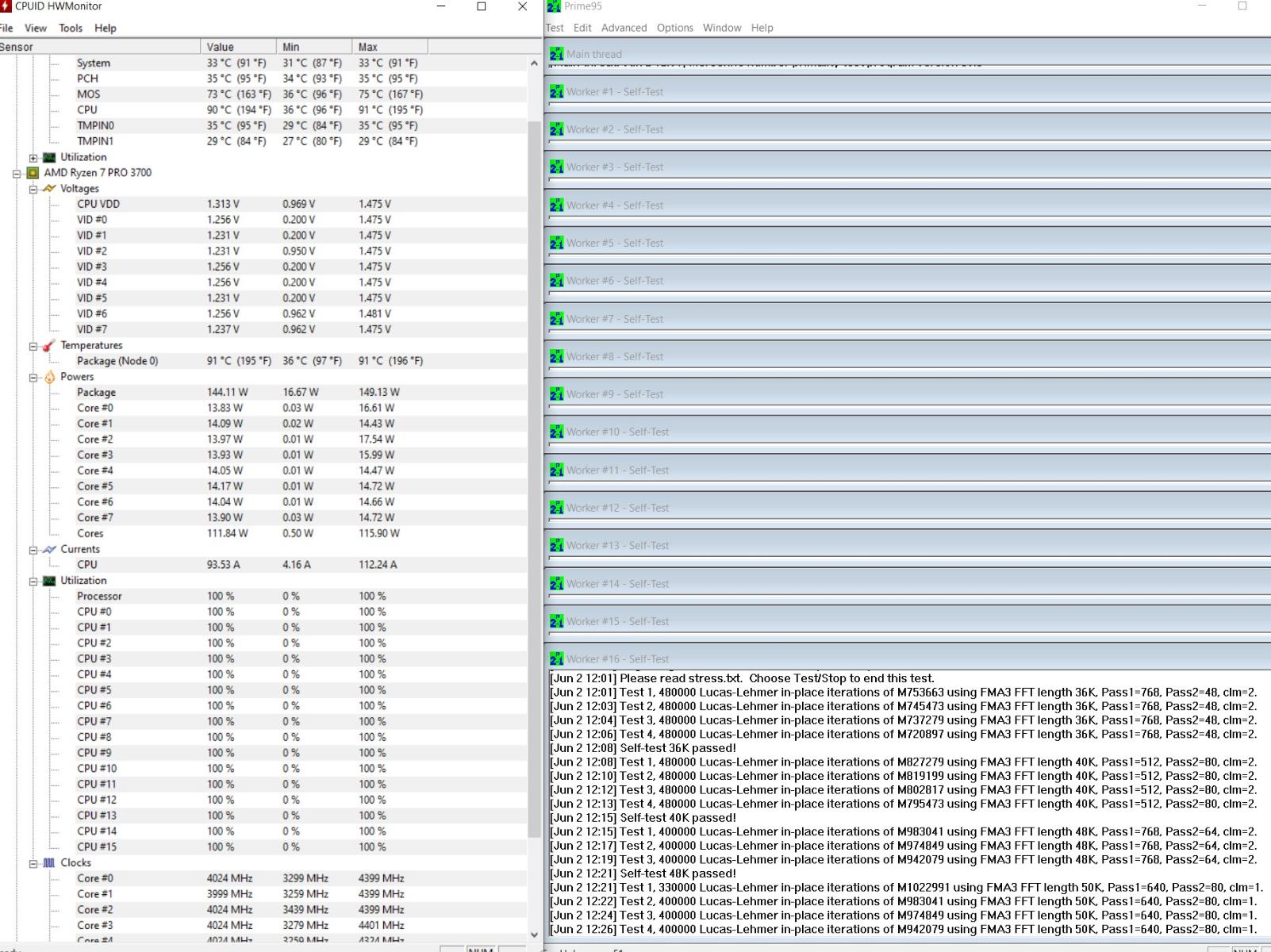Click the Prime95 Worker #10 window icon

pyautogui.click(x=556, y=432)
